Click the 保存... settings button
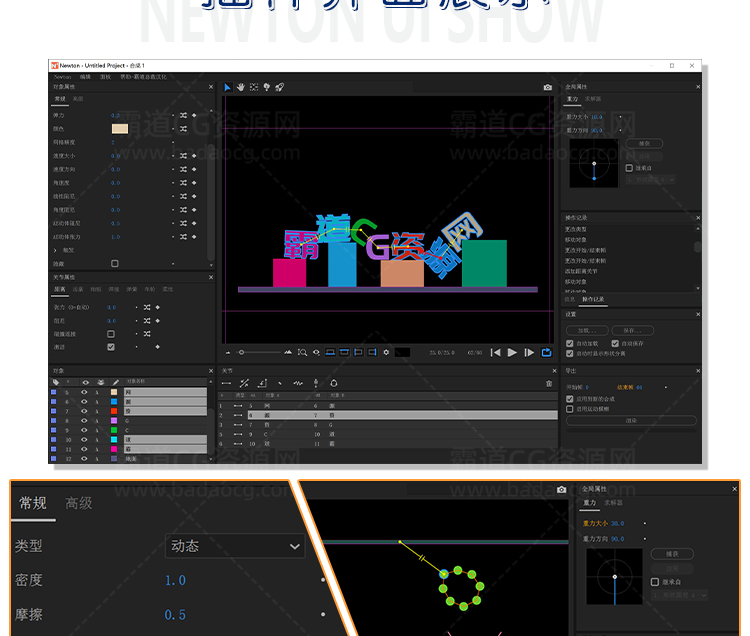The height and width of the screenshot is (636, 750). [632, 330]
